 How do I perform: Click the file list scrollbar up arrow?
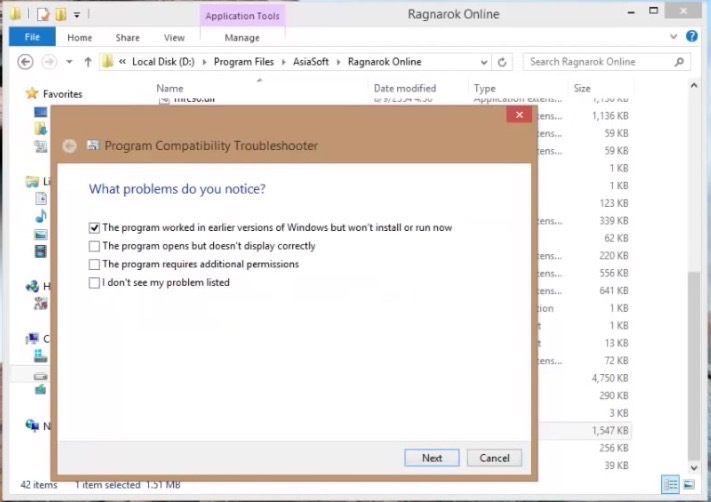tap(694, 86)
